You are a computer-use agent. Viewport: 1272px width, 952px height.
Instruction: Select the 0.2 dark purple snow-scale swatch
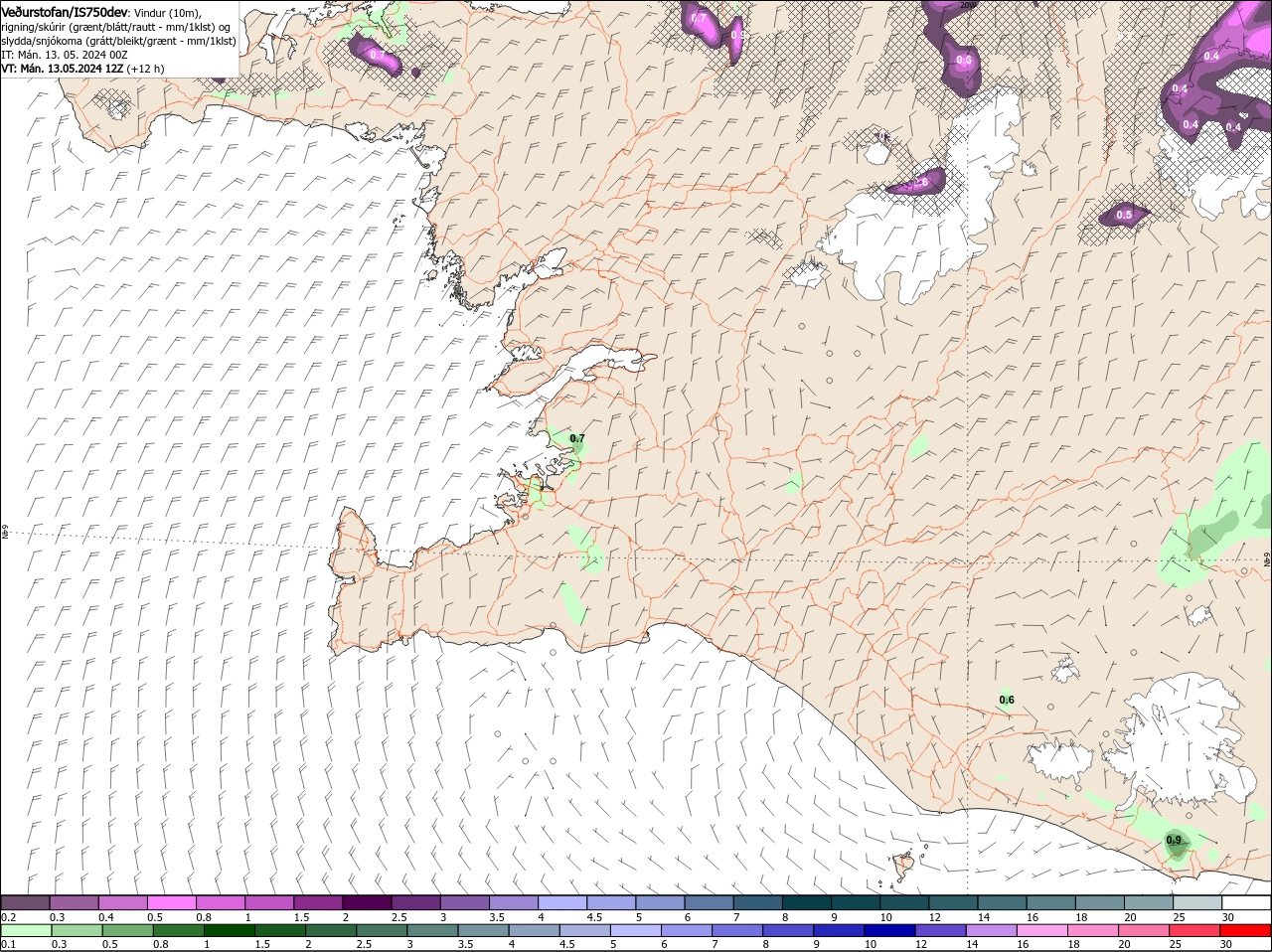(25, 902)
